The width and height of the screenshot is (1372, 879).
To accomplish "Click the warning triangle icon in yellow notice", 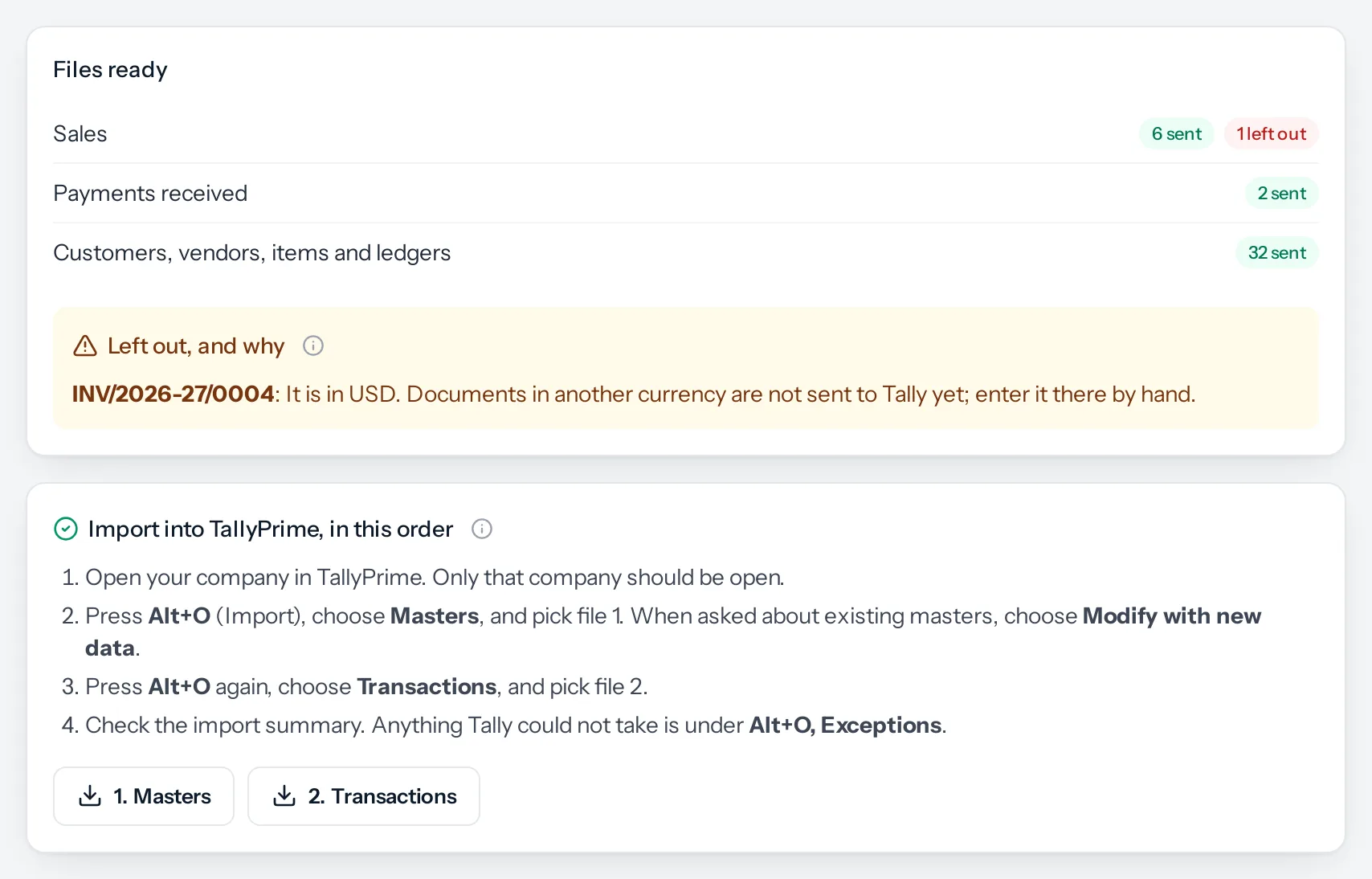I will (85, 345).
